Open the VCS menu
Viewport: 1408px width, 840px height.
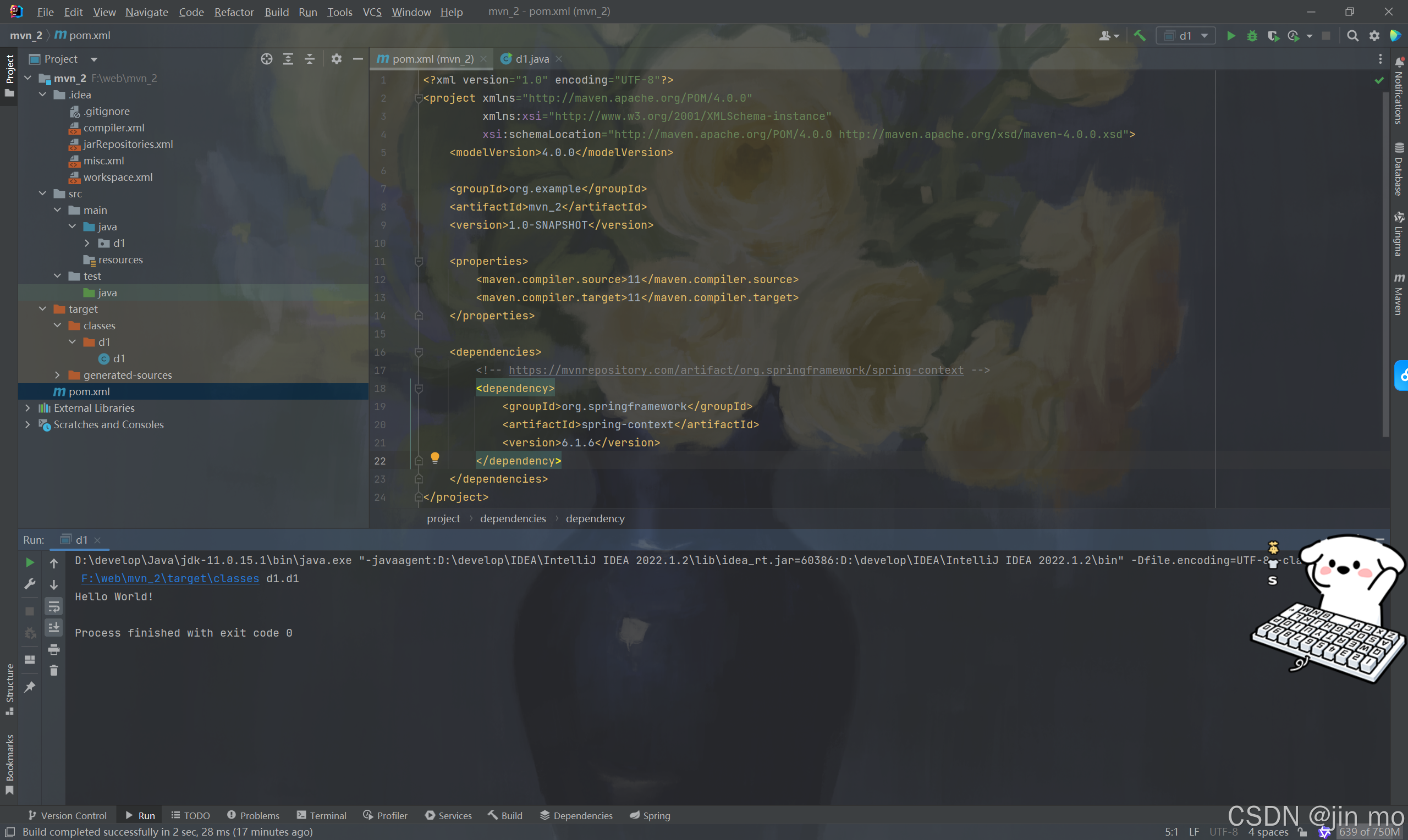point(372,12)
